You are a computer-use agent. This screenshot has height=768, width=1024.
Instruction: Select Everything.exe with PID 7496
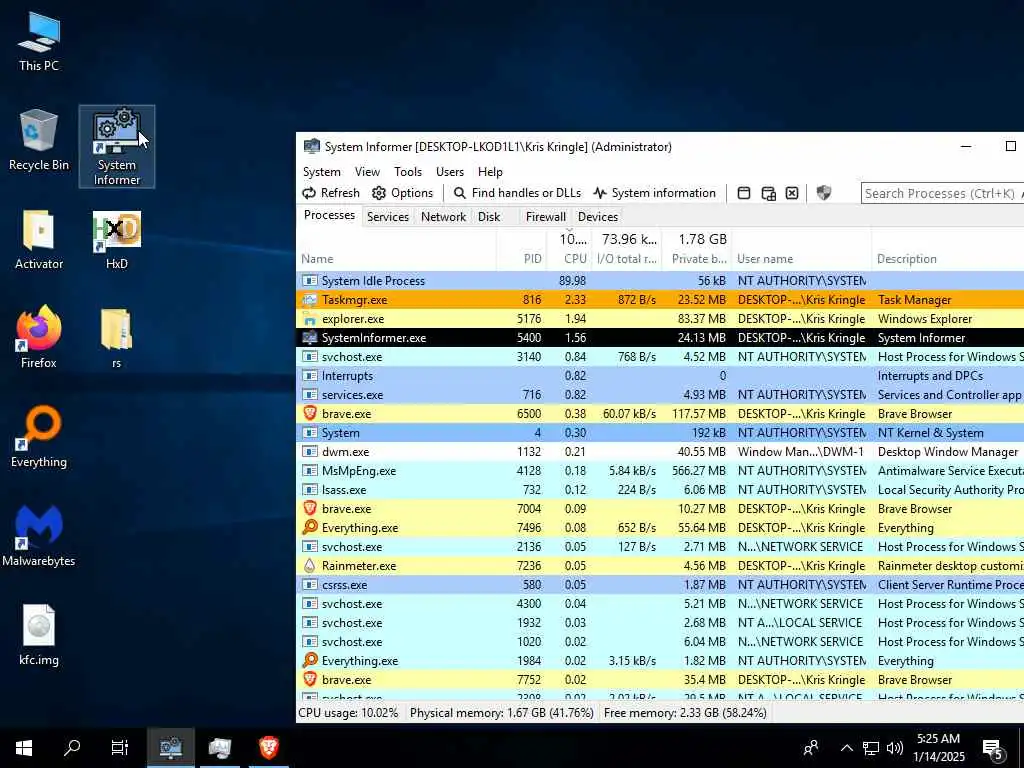660,527
